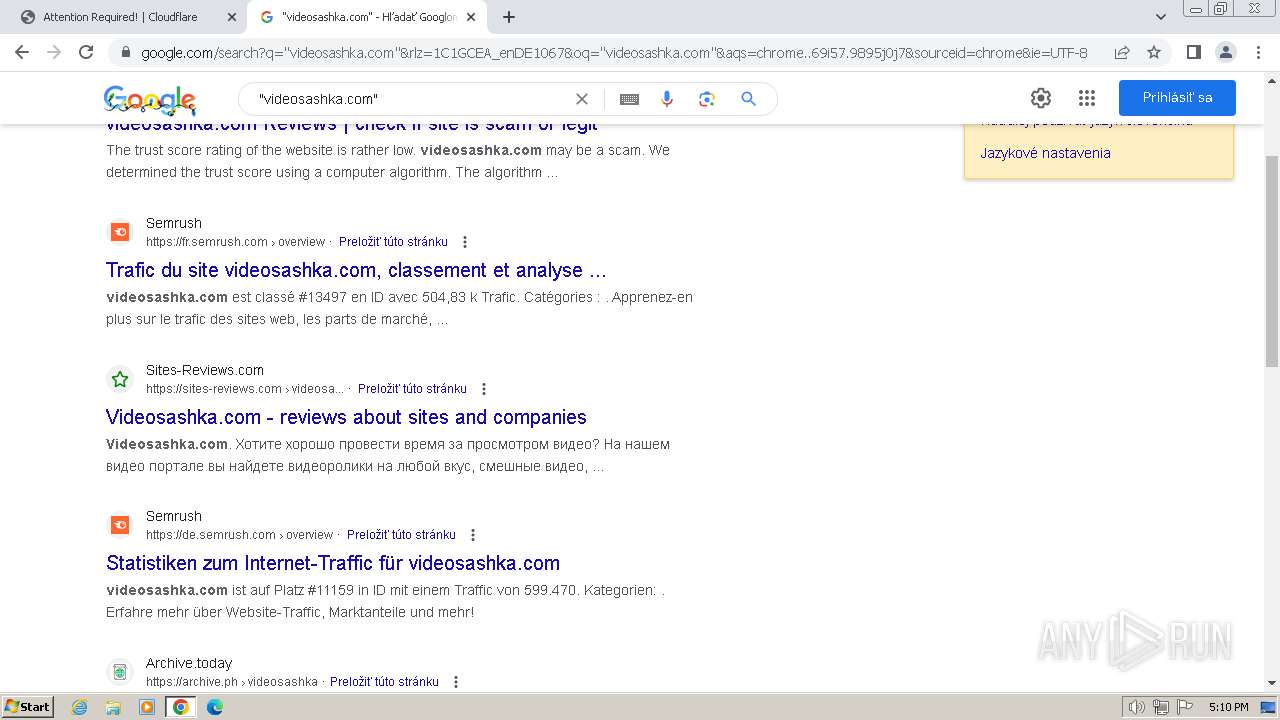Screen dimensions: 1280x720
Task: Open Google settings gear
Action: tap(1041, 98)
